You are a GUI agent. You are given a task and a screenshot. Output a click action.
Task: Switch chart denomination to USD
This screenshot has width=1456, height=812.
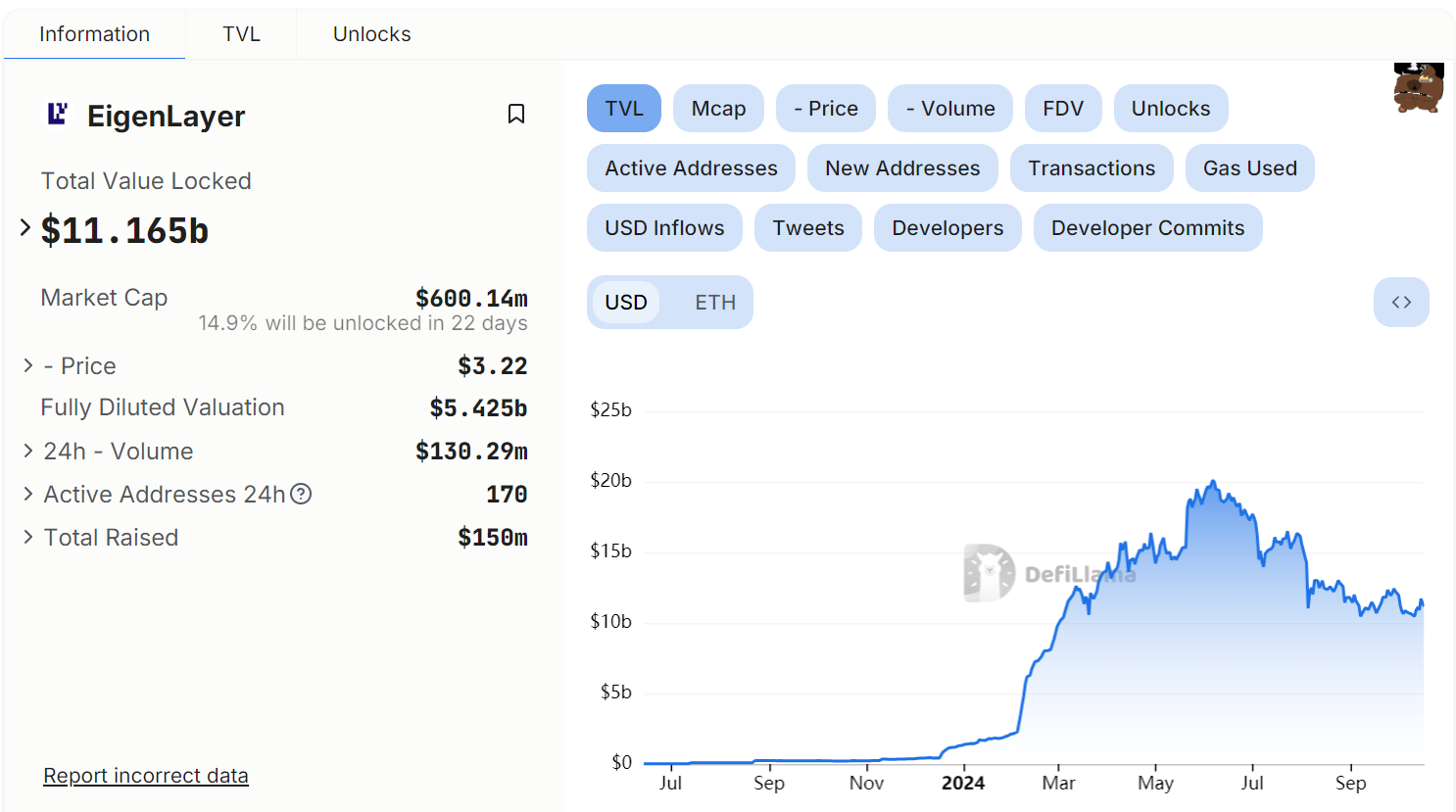(626, 302)
